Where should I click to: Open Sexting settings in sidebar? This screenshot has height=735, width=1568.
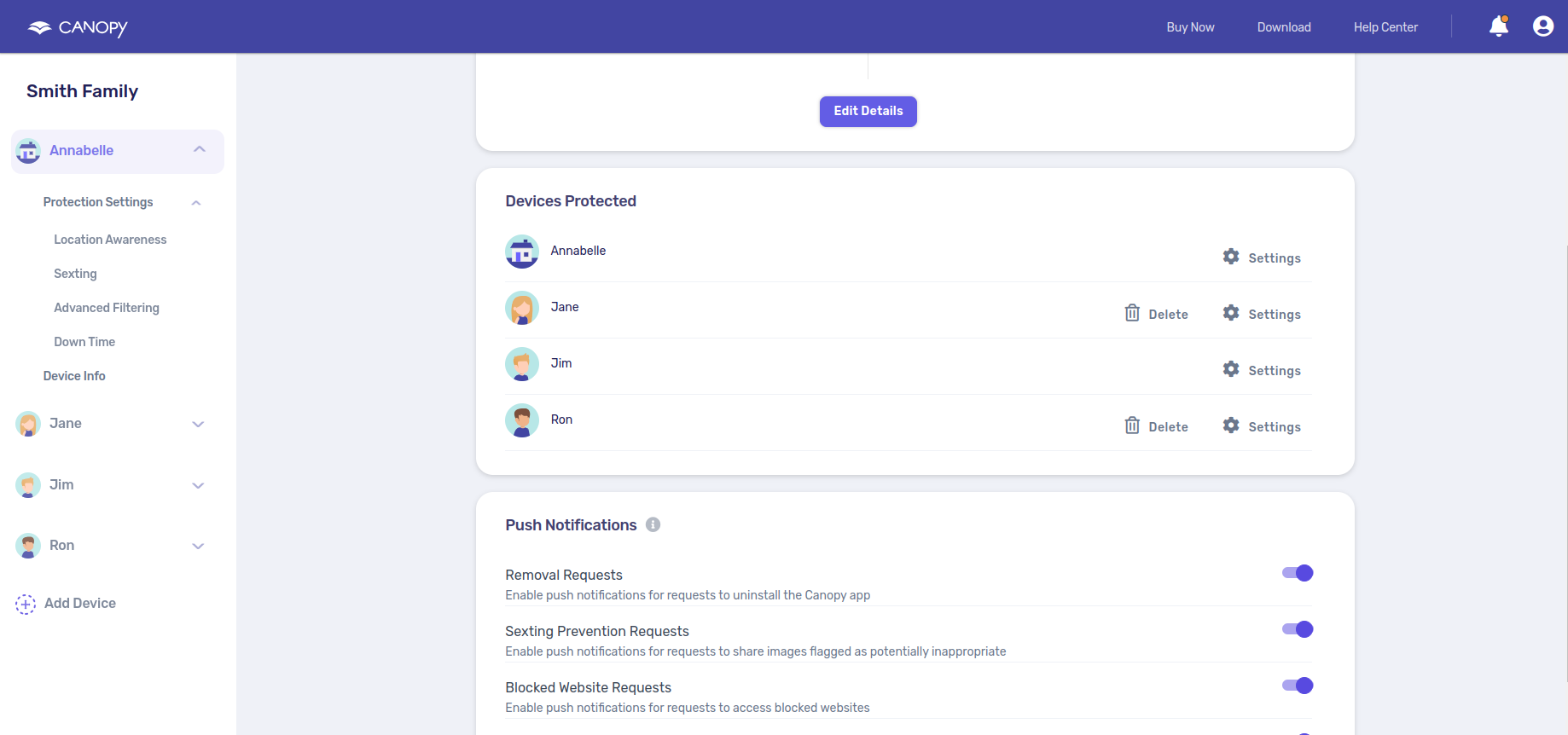(x=75, y=274)
